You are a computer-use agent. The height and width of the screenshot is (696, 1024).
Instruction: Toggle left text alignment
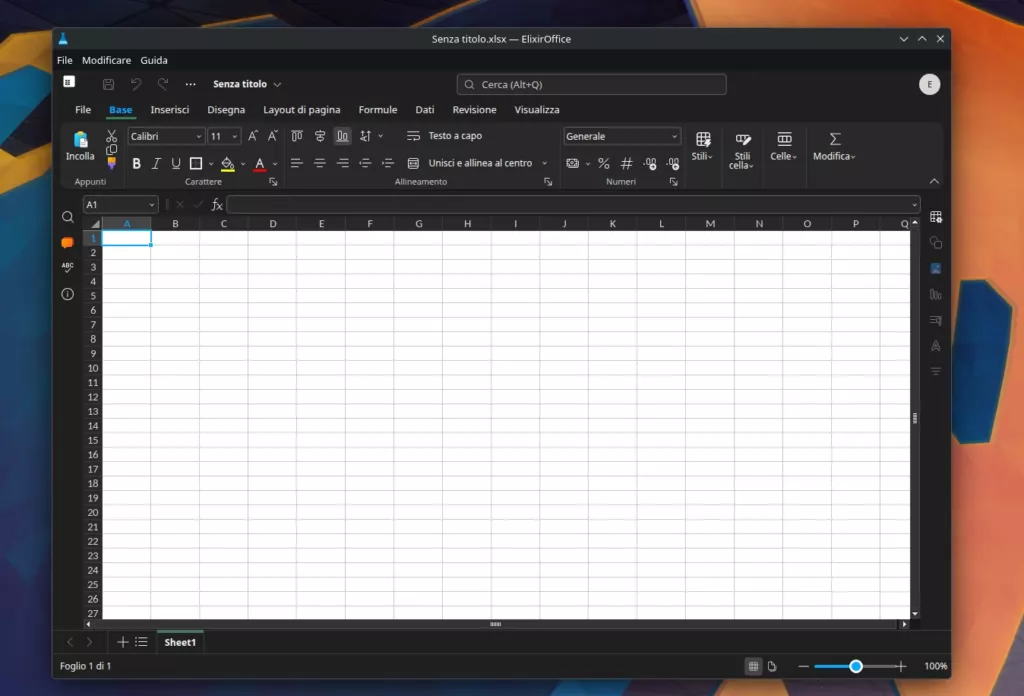296,163
